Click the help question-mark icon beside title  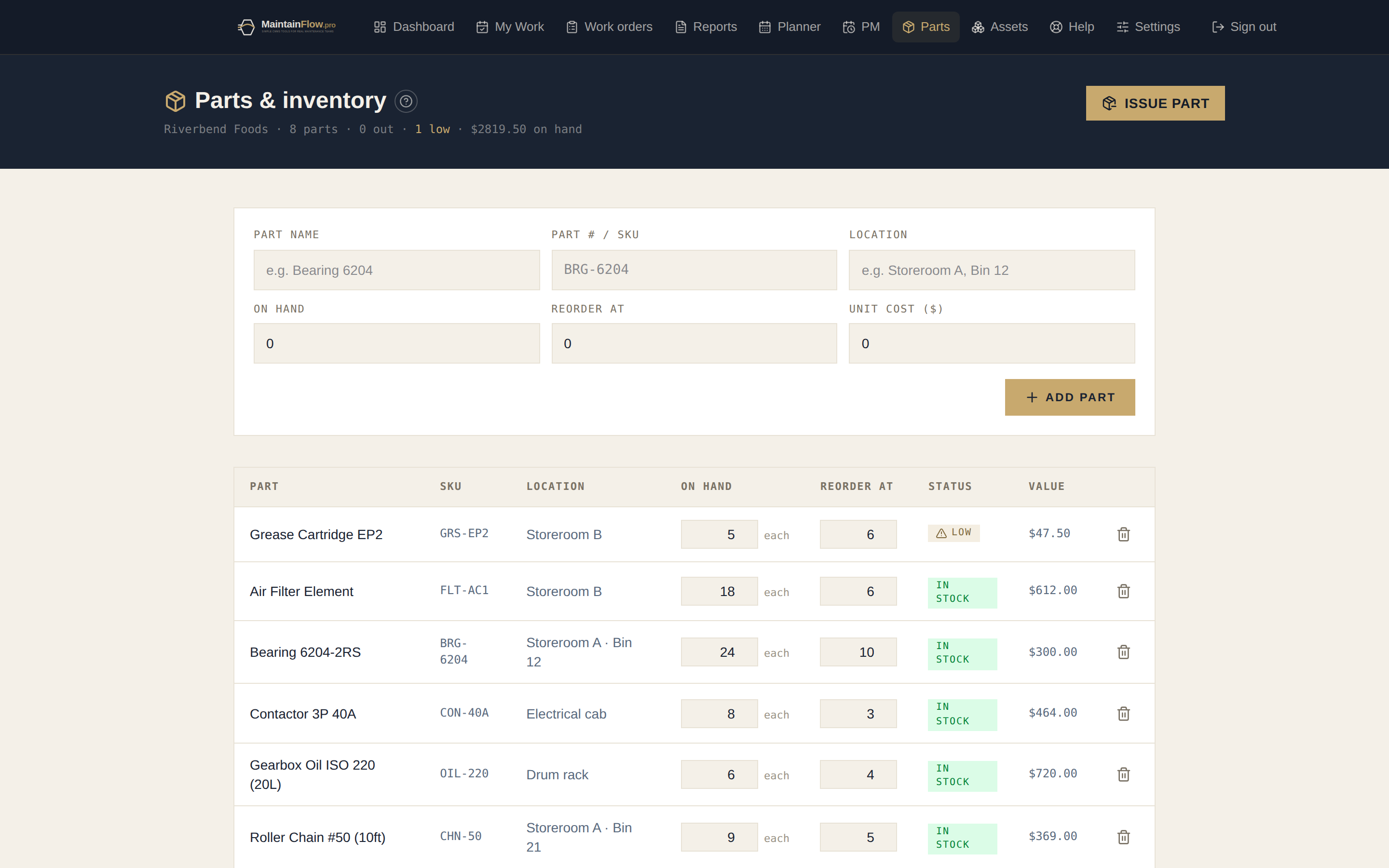(406, 102)
